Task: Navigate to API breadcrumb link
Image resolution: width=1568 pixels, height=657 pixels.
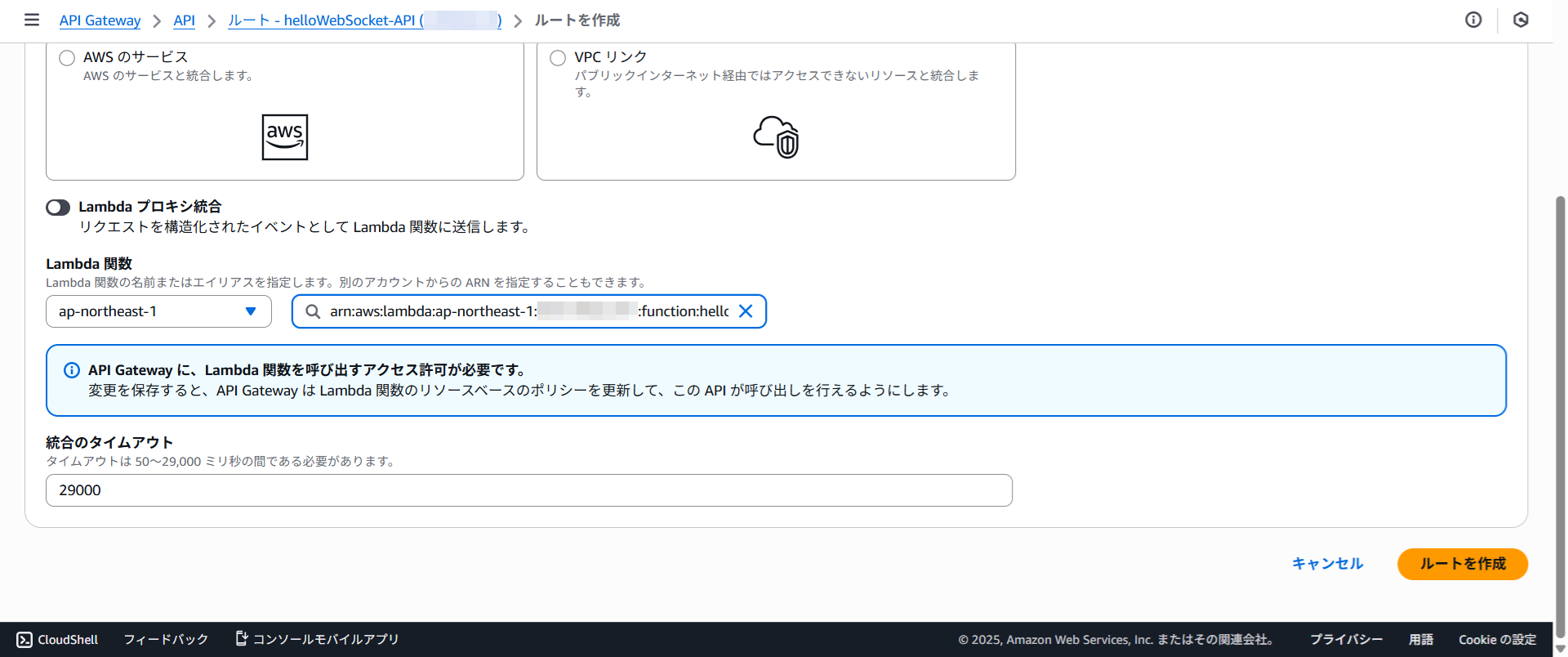Action: 184,20
